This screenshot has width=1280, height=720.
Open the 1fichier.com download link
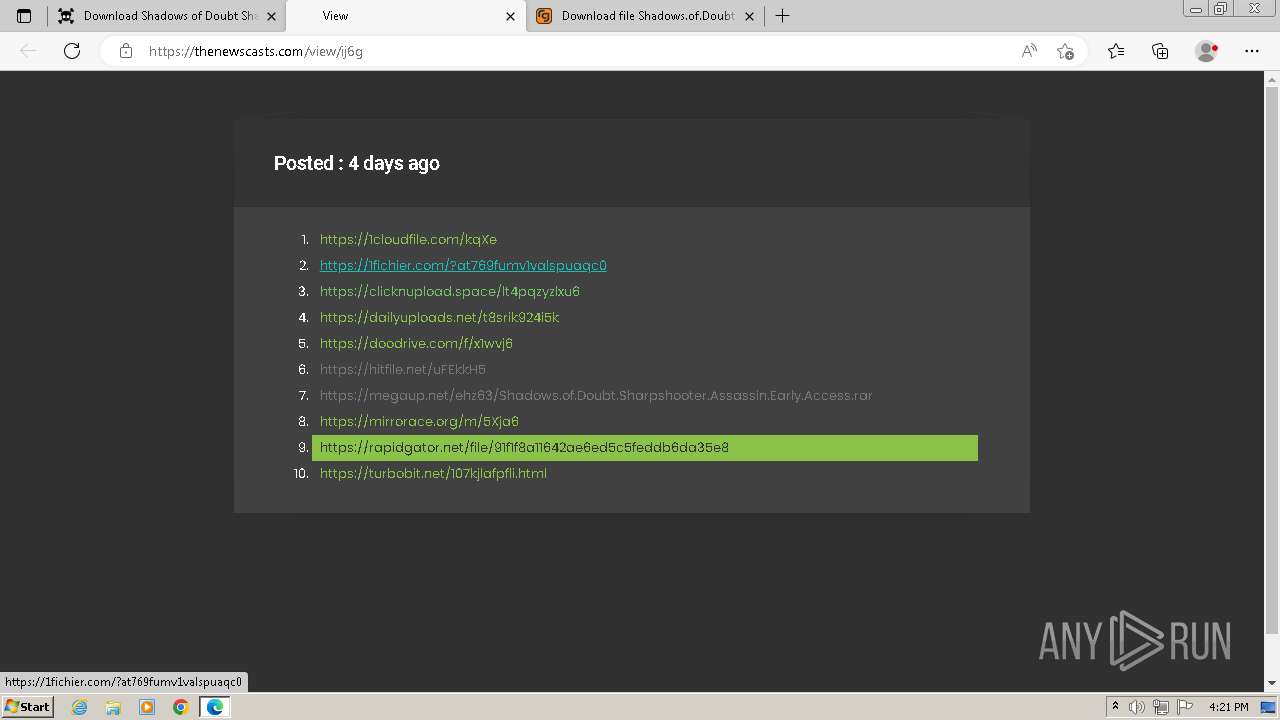[463, 265]
